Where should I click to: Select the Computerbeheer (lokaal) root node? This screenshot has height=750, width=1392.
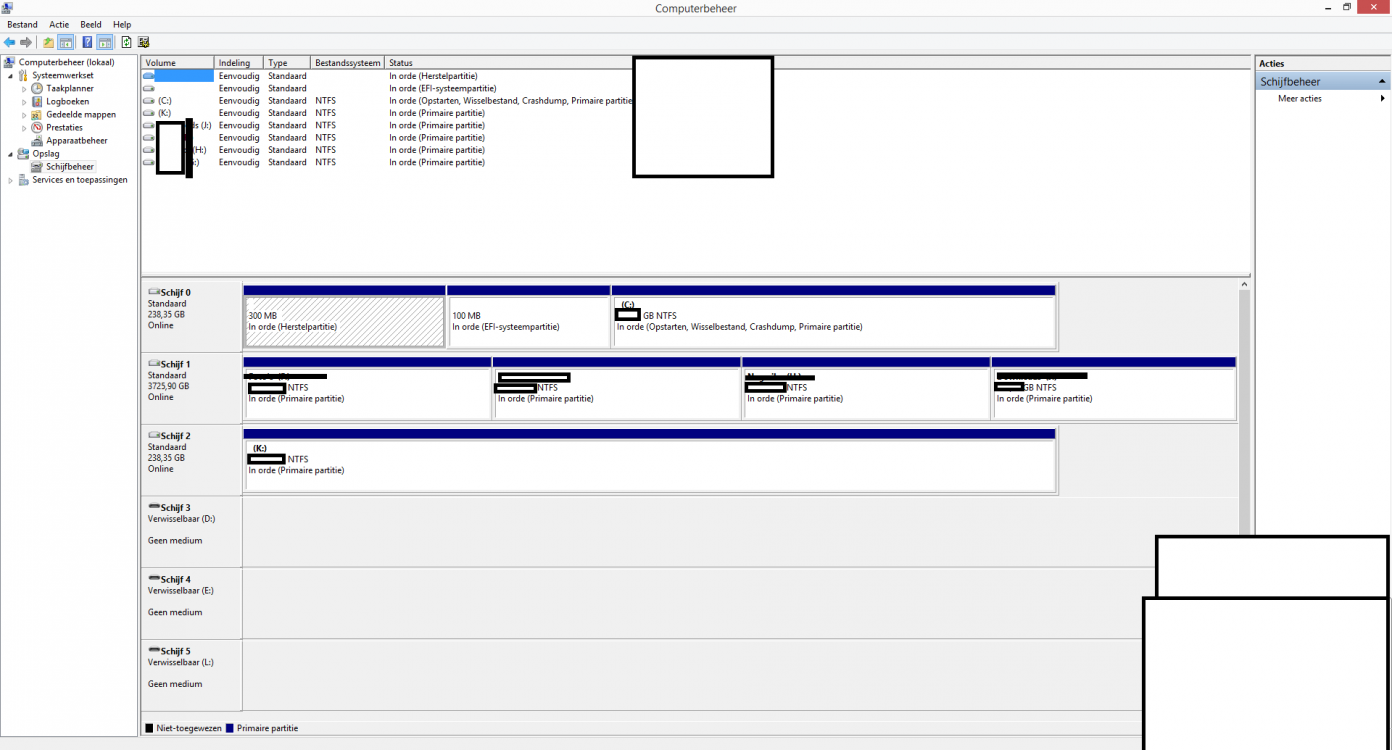pyautogui.click(x=59, y=62)
